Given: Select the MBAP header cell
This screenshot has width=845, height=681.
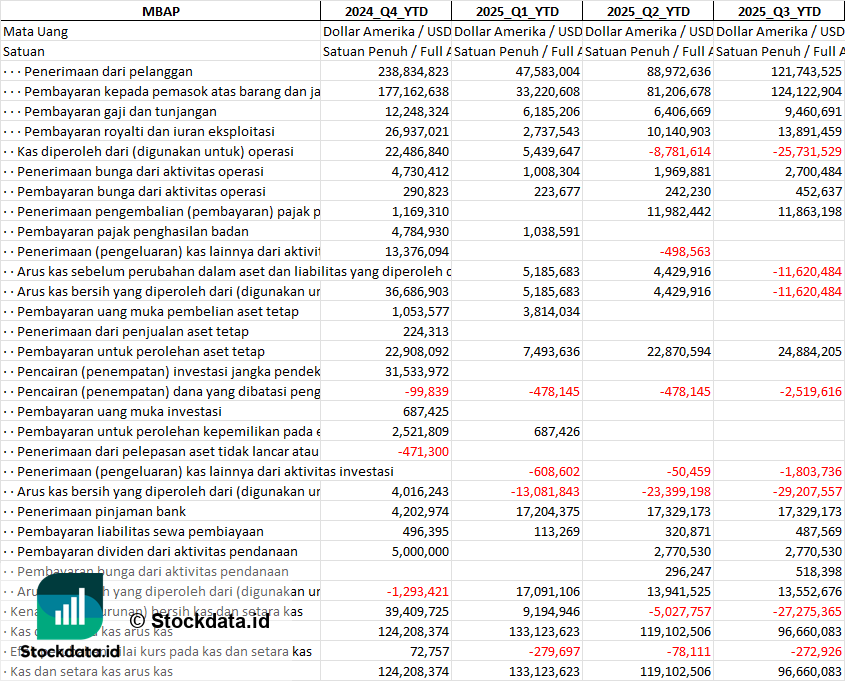Looking at the screenshot, I should click(161, 11).
